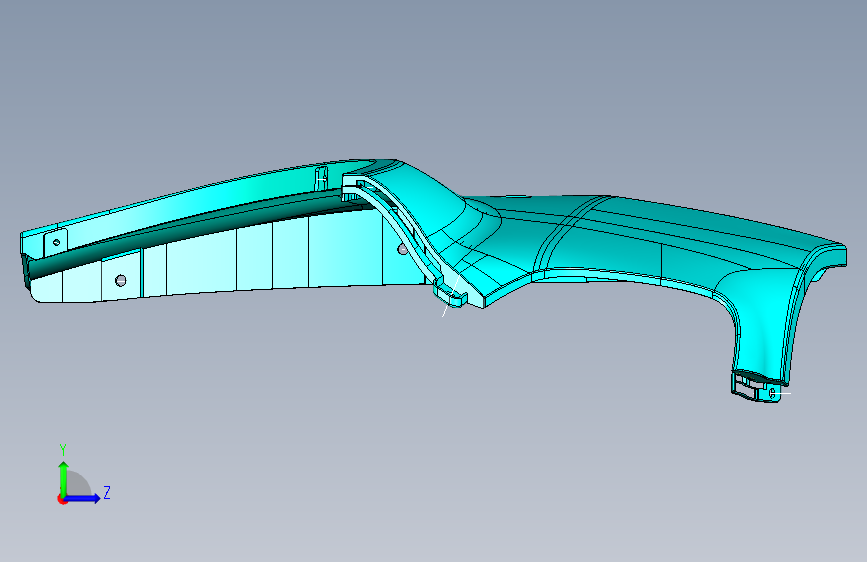
Task: Click the red origin ball of the triad
Action: tap(61, 499)
